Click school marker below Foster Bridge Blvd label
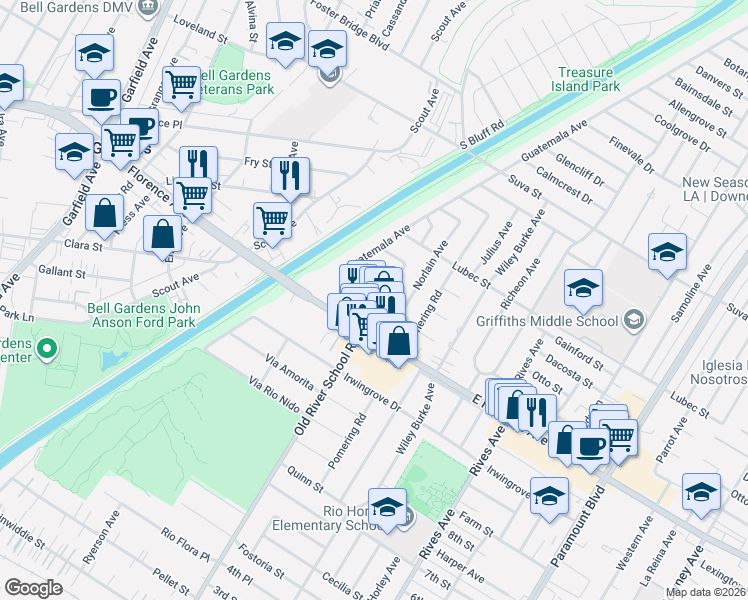This screenshot has height=600, width=748. tap(327, 50)
